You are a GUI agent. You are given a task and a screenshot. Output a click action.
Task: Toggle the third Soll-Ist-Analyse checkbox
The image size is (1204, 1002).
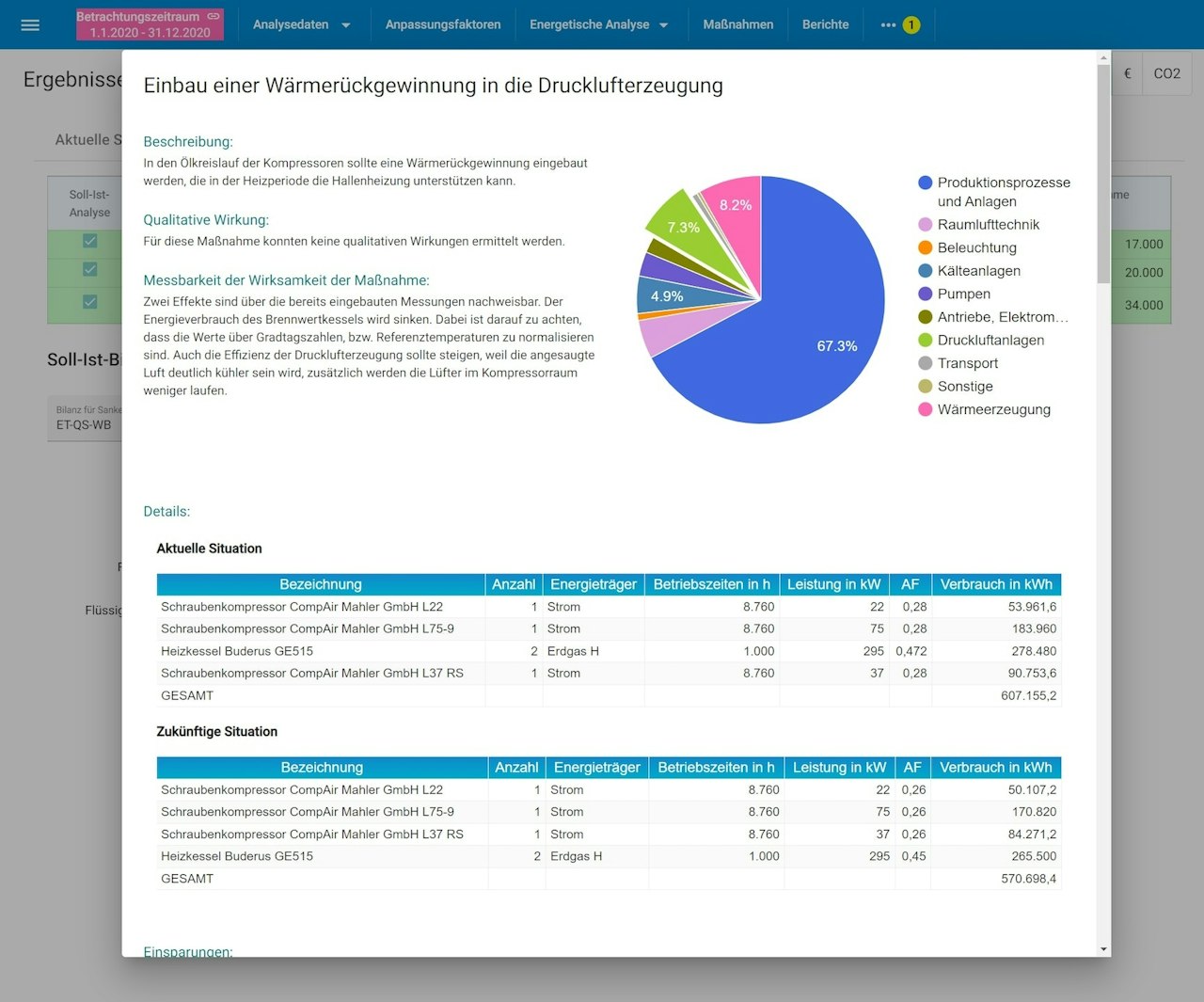click(89, 302)
